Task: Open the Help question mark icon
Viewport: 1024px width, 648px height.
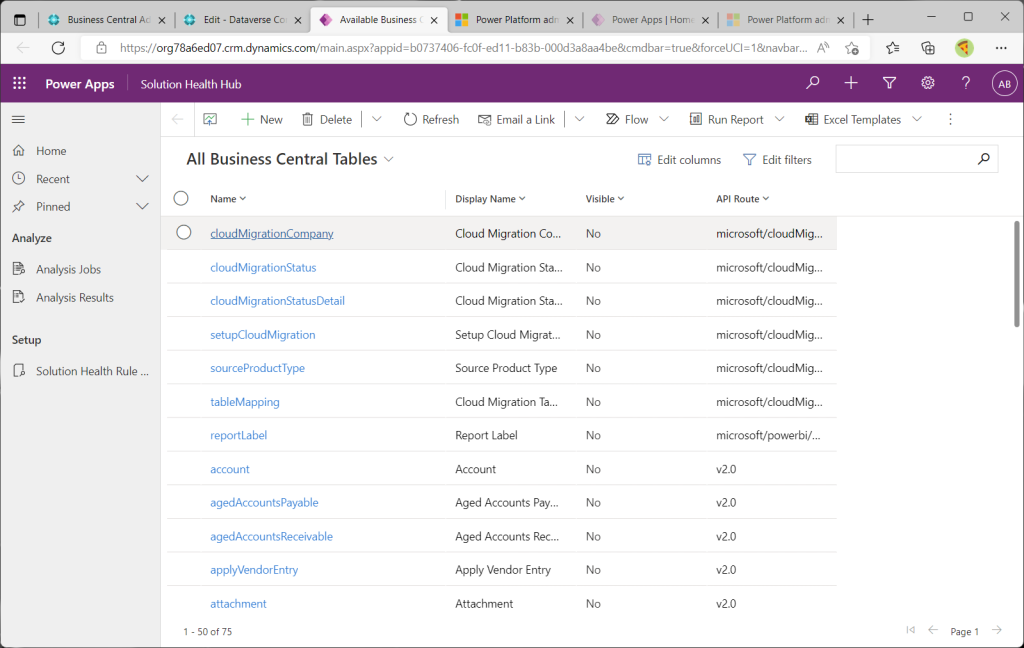Action: click(966, 83)
